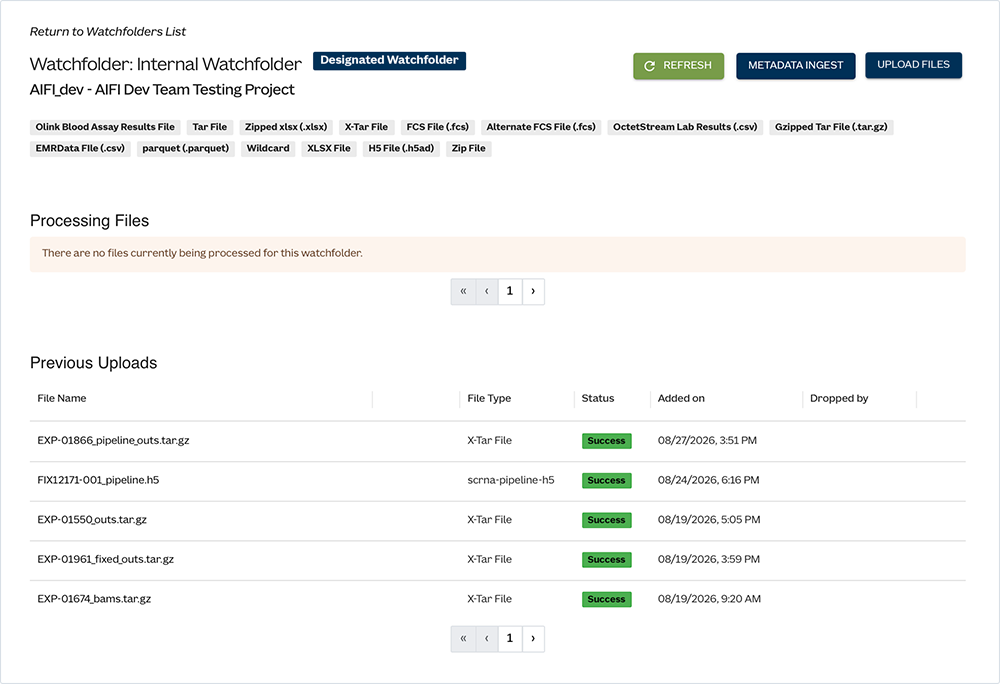Click date 08/19/2026, 9:20 AM
1000x684 pixels.
(709, 599)
